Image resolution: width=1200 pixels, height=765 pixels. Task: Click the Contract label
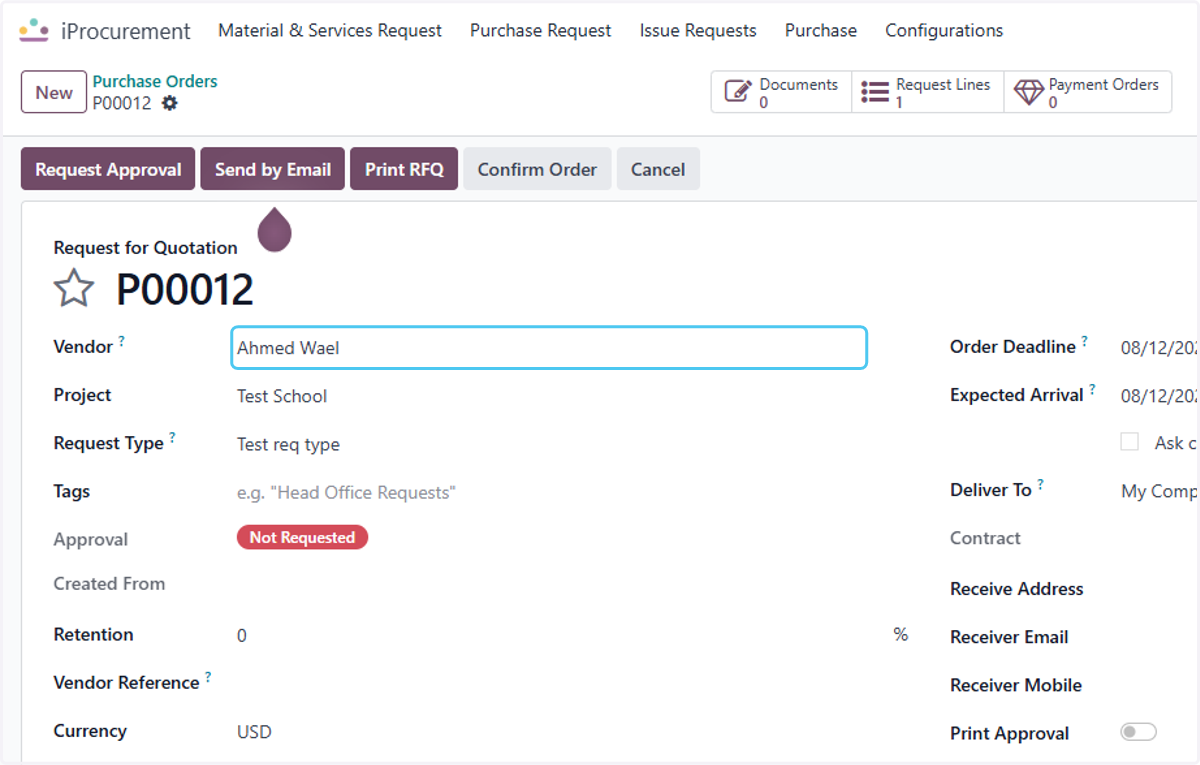[x=985, y=538]
